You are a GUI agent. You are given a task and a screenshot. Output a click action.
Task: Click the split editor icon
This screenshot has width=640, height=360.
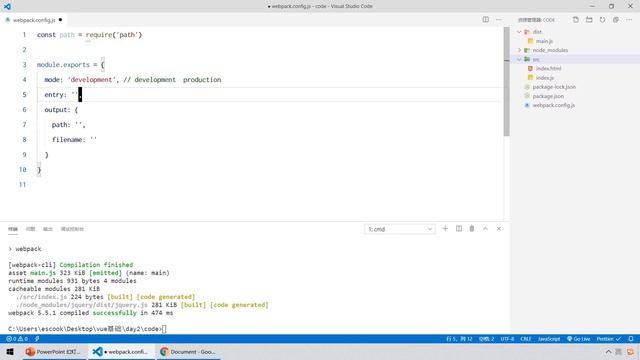click(485, 20)
